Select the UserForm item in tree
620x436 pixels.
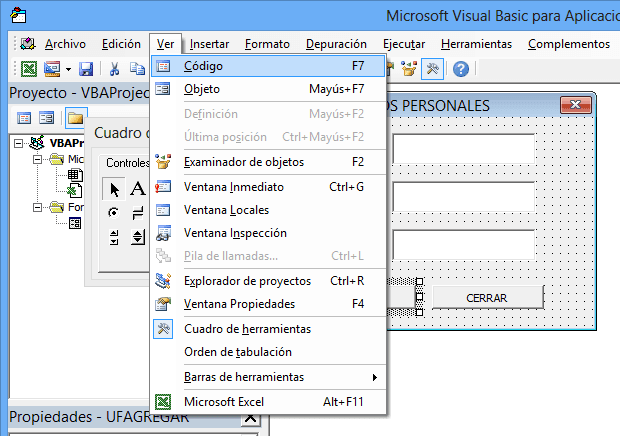click(75, 223)
